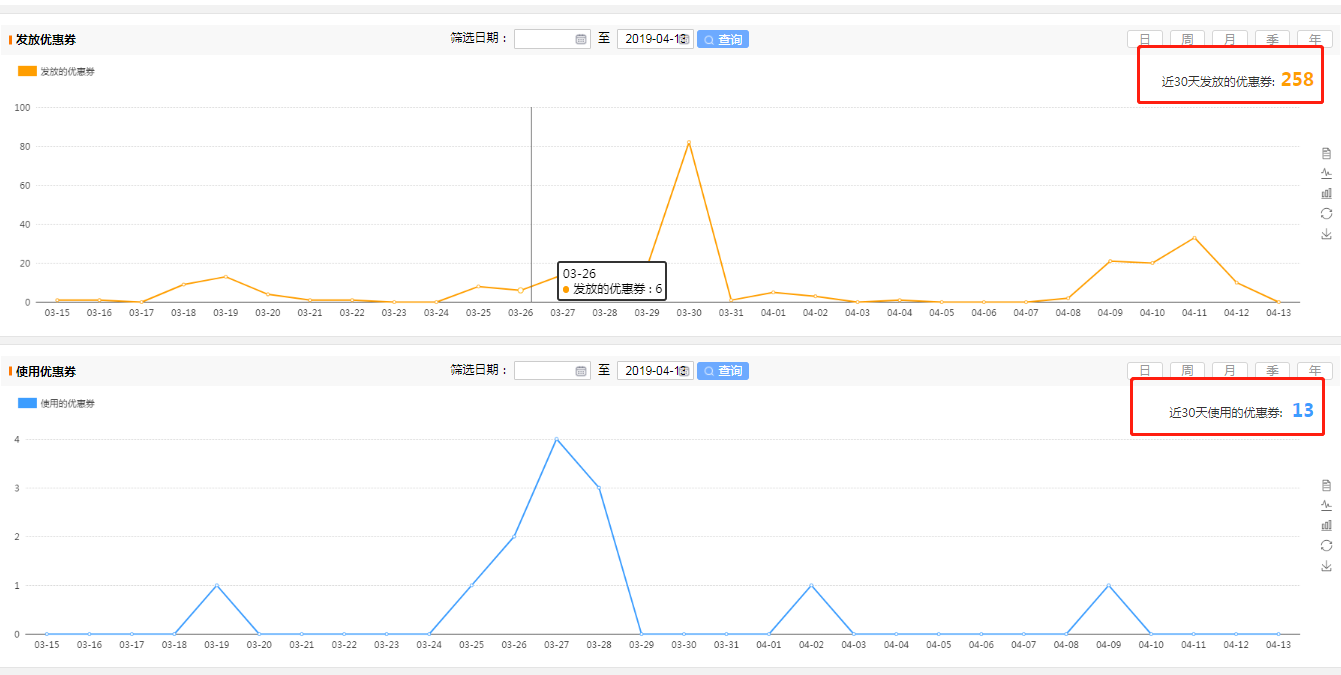Select 月 period in 使用优惠券 panel
1341x675 pixels.
[x=1229, y=371]
